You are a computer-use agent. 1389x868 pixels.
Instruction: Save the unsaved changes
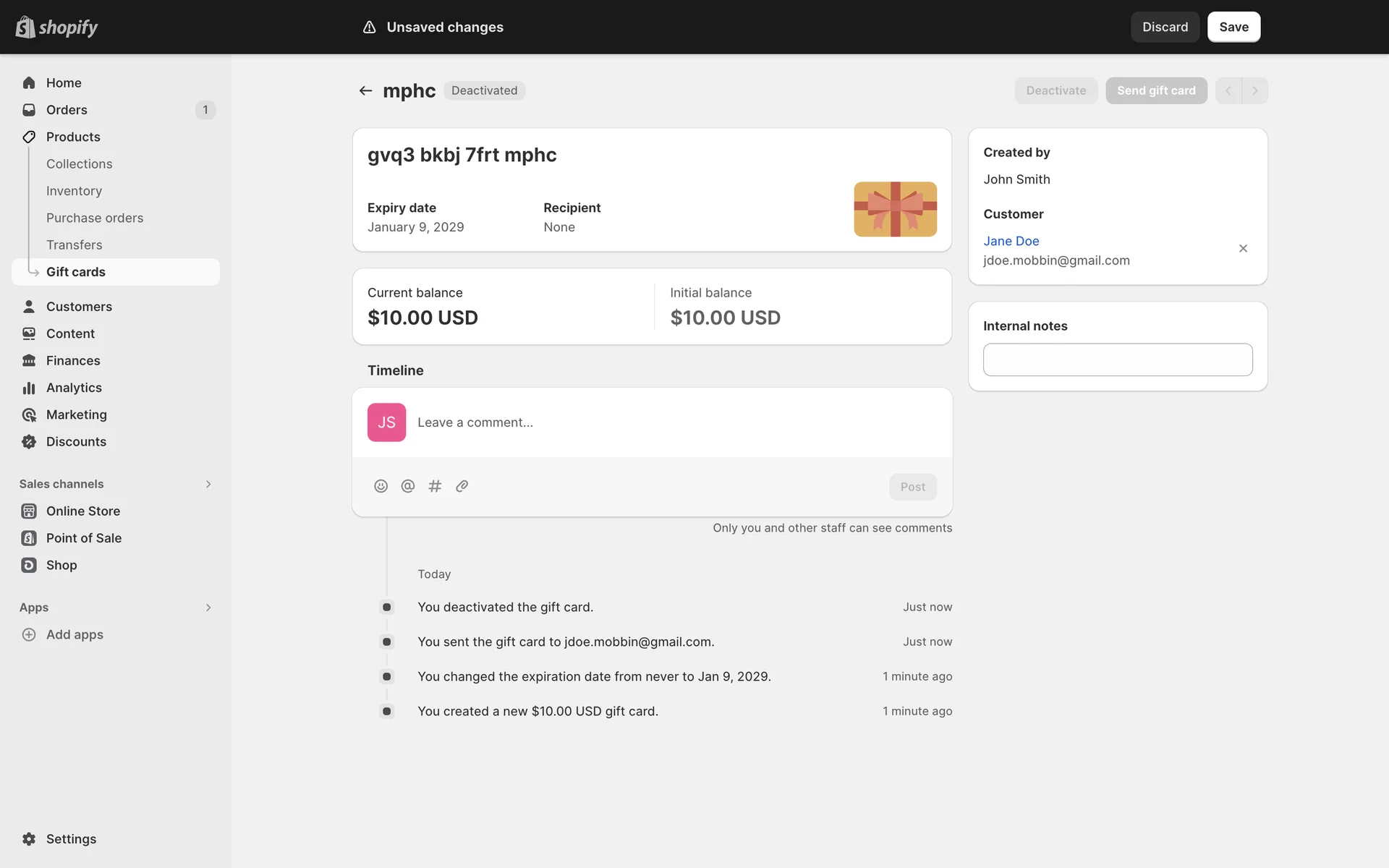tap(1233, 27)
